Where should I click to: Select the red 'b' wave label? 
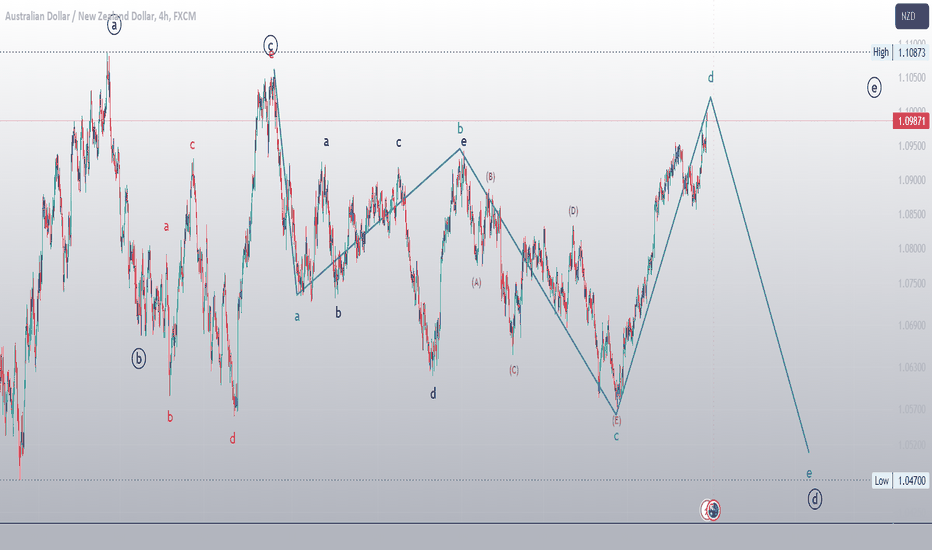click(170, 417)
